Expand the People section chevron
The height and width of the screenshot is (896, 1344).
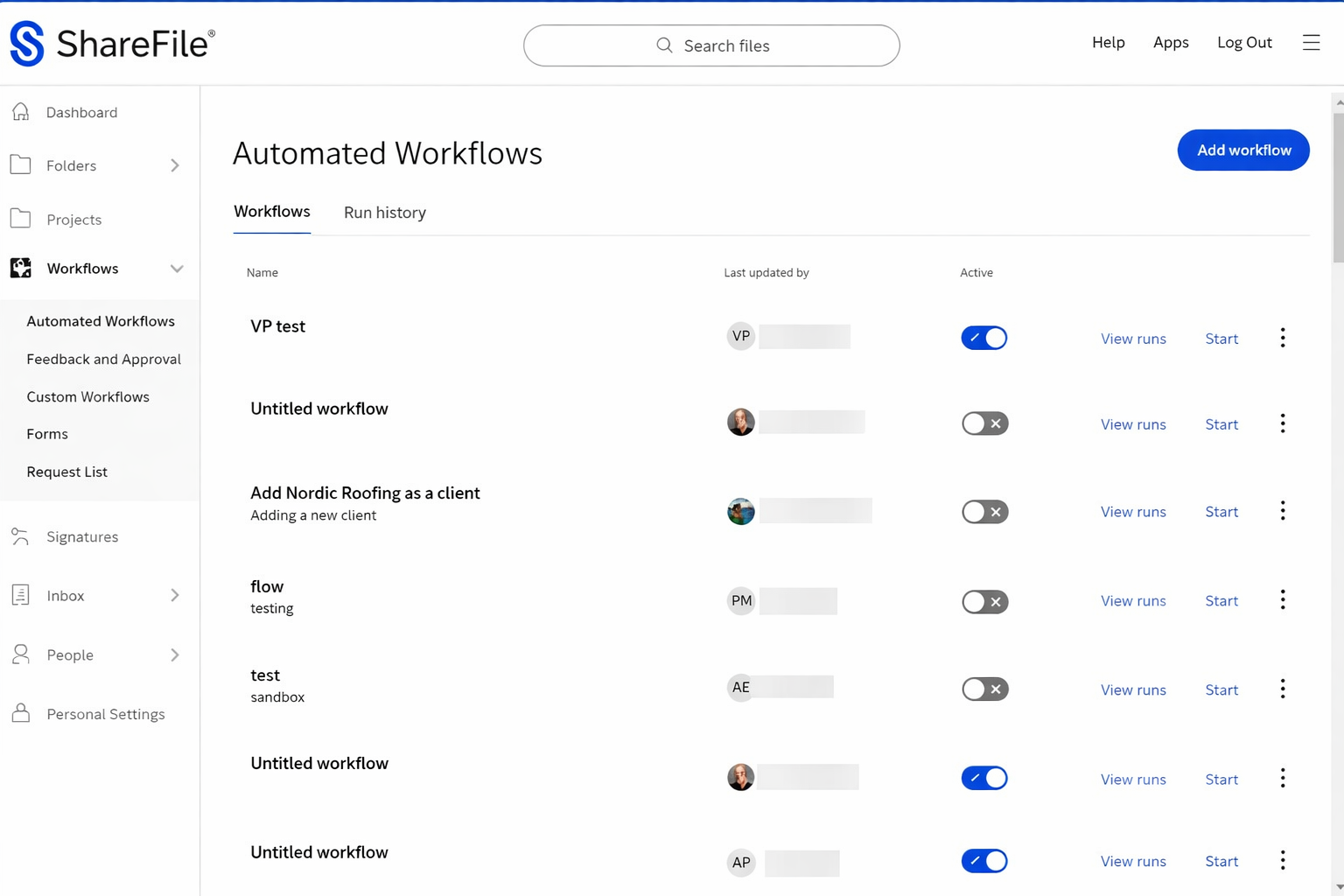point(175,654)
